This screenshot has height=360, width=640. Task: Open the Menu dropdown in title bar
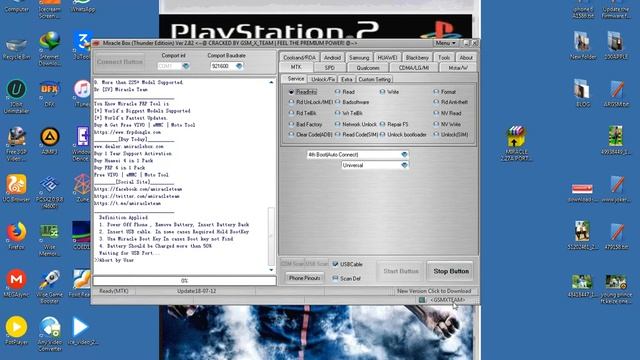[445, 43]
